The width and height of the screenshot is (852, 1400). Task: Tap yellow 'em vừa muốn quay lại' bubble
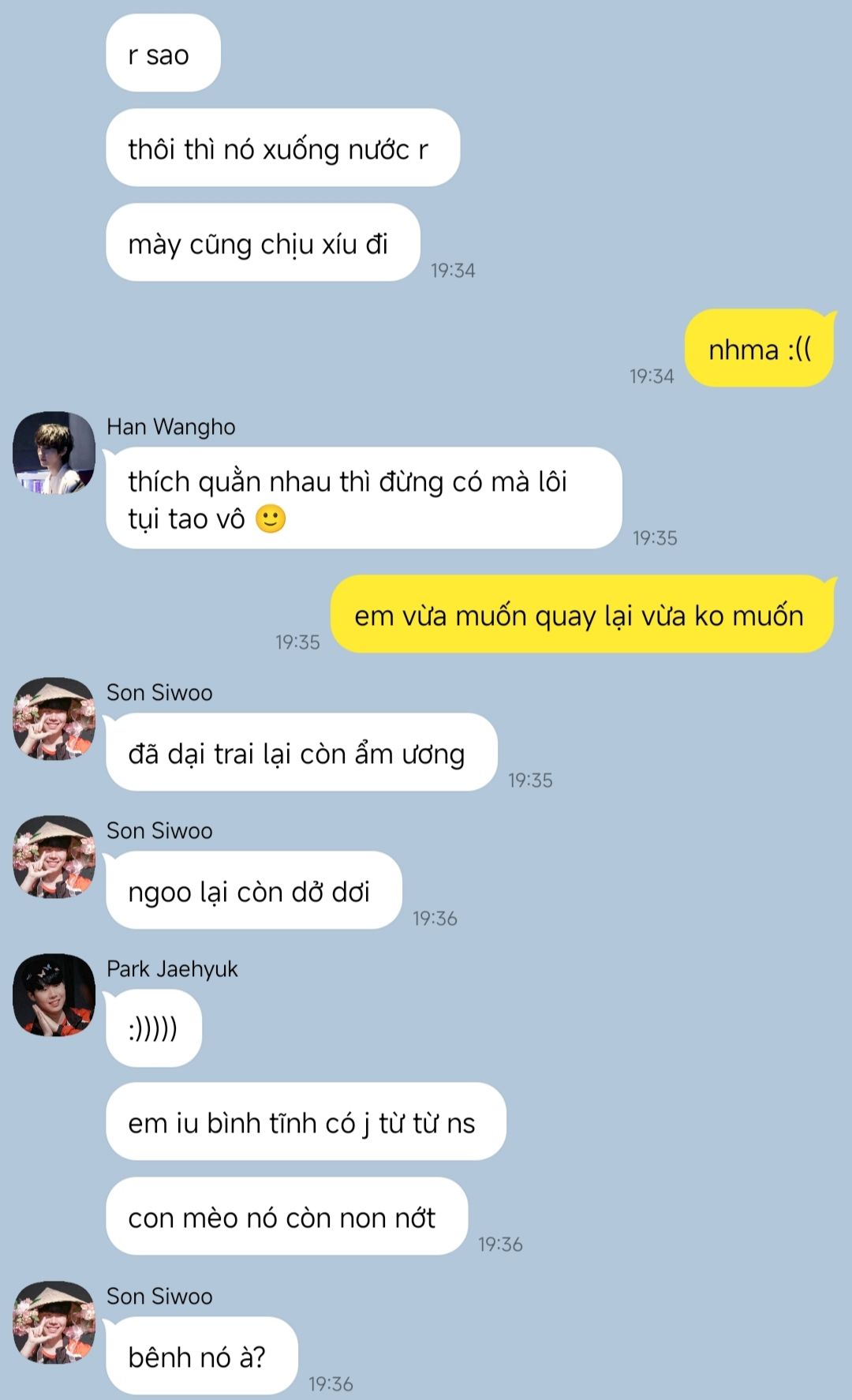click(x=582, y=614)
